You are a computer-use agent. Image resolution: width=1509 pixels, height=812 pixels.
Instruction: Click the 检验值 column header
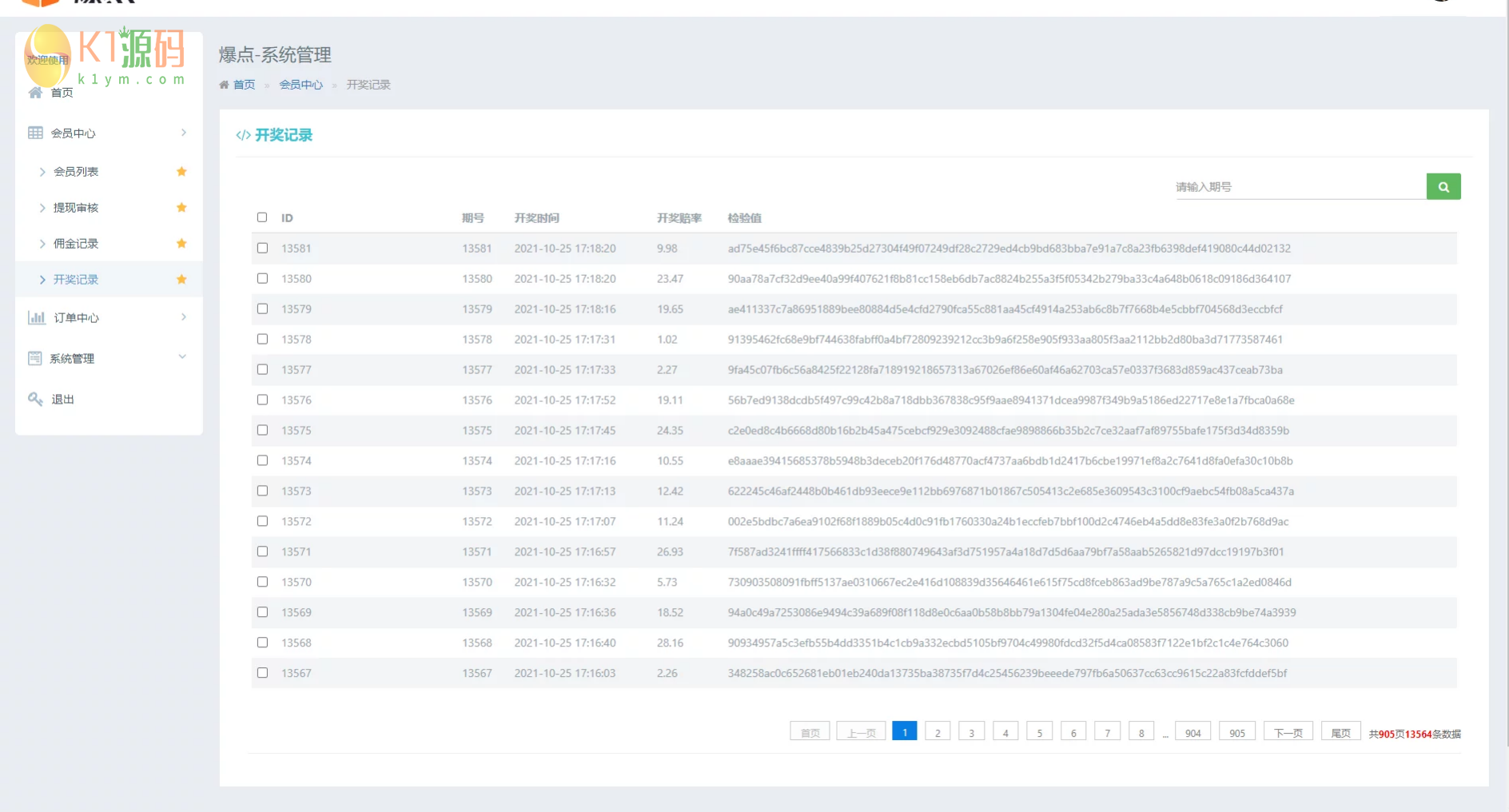[x=745, y=218]
